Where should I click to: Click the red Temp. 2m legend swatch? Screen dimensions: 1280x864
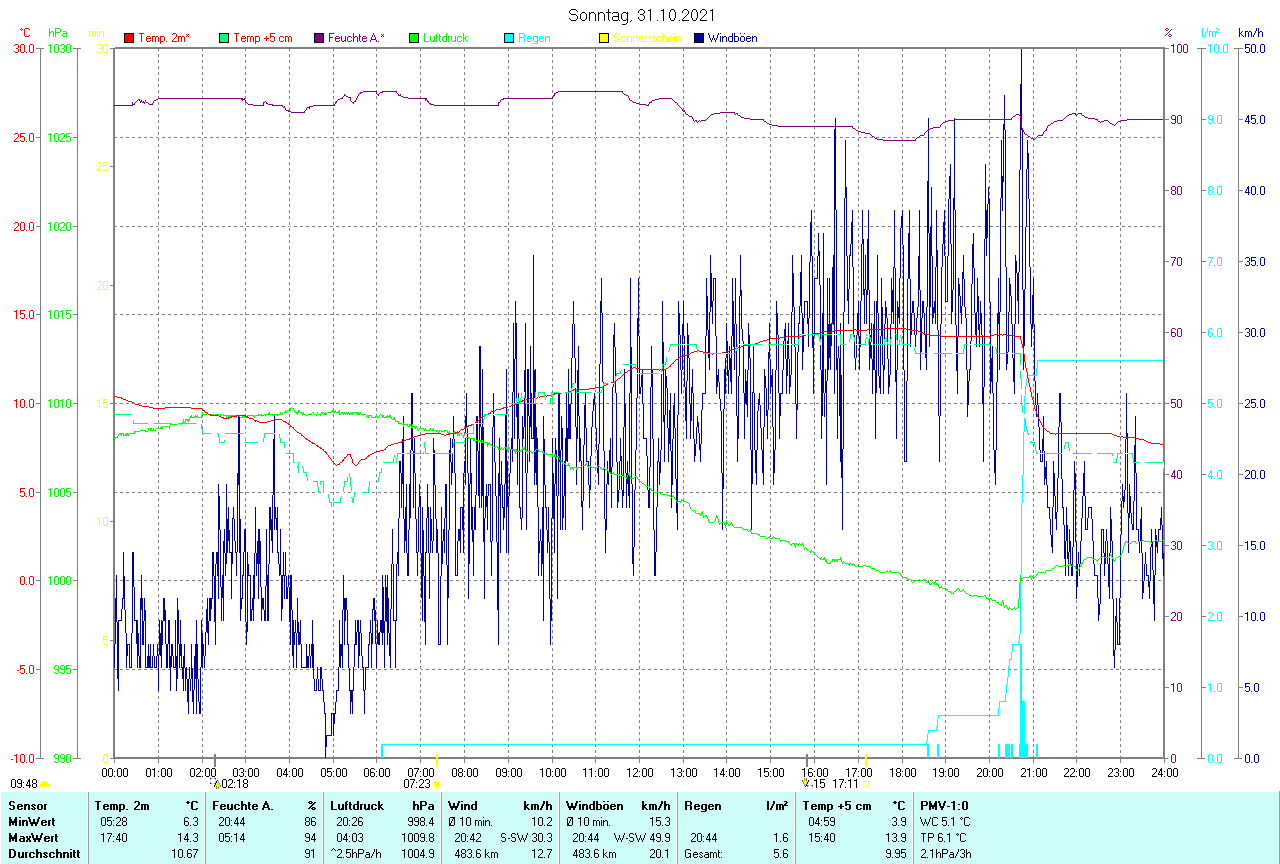click(x=129, y=38)
